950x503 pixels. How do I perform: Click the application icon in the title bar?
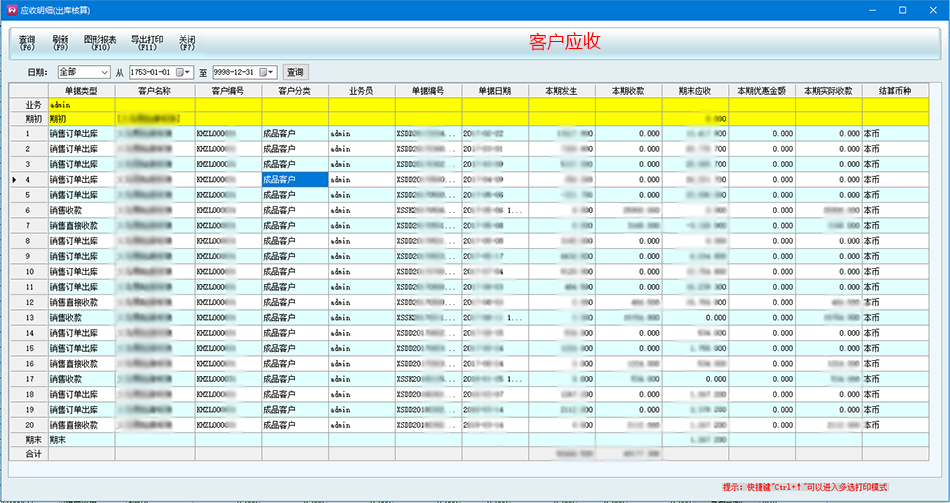(x=12, y=10)
